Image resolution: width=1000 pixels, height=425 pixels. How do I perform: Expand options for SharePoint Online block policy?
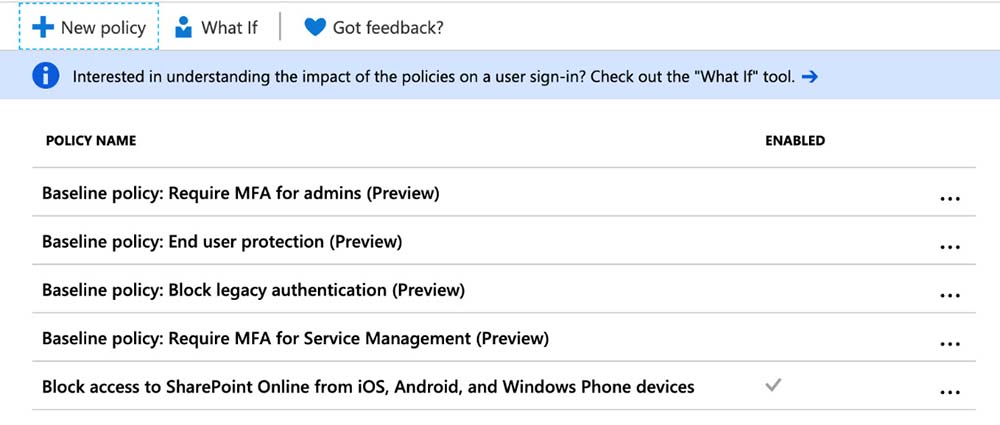coord(950,392)
